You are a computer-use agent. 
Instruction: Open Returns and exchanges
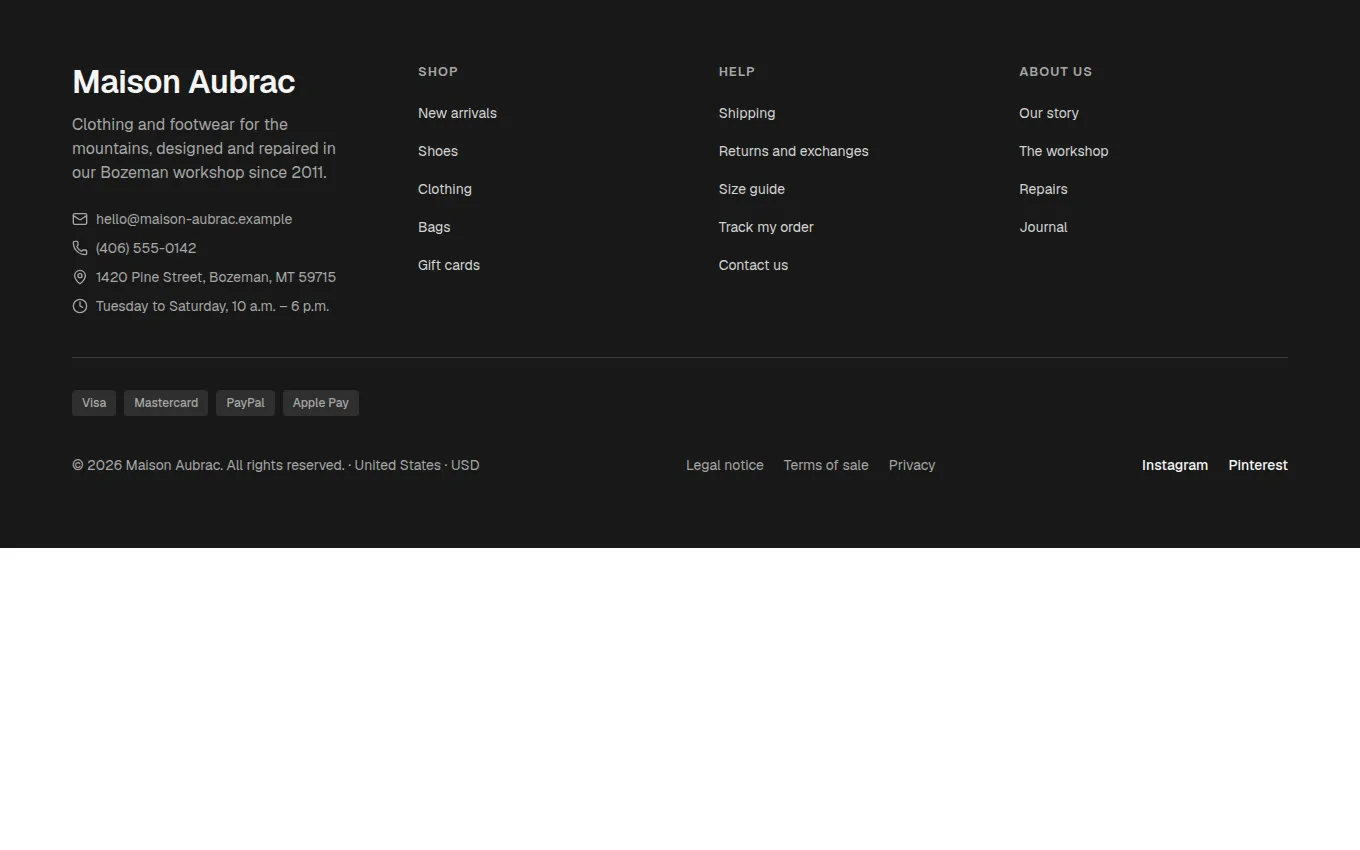794,151
